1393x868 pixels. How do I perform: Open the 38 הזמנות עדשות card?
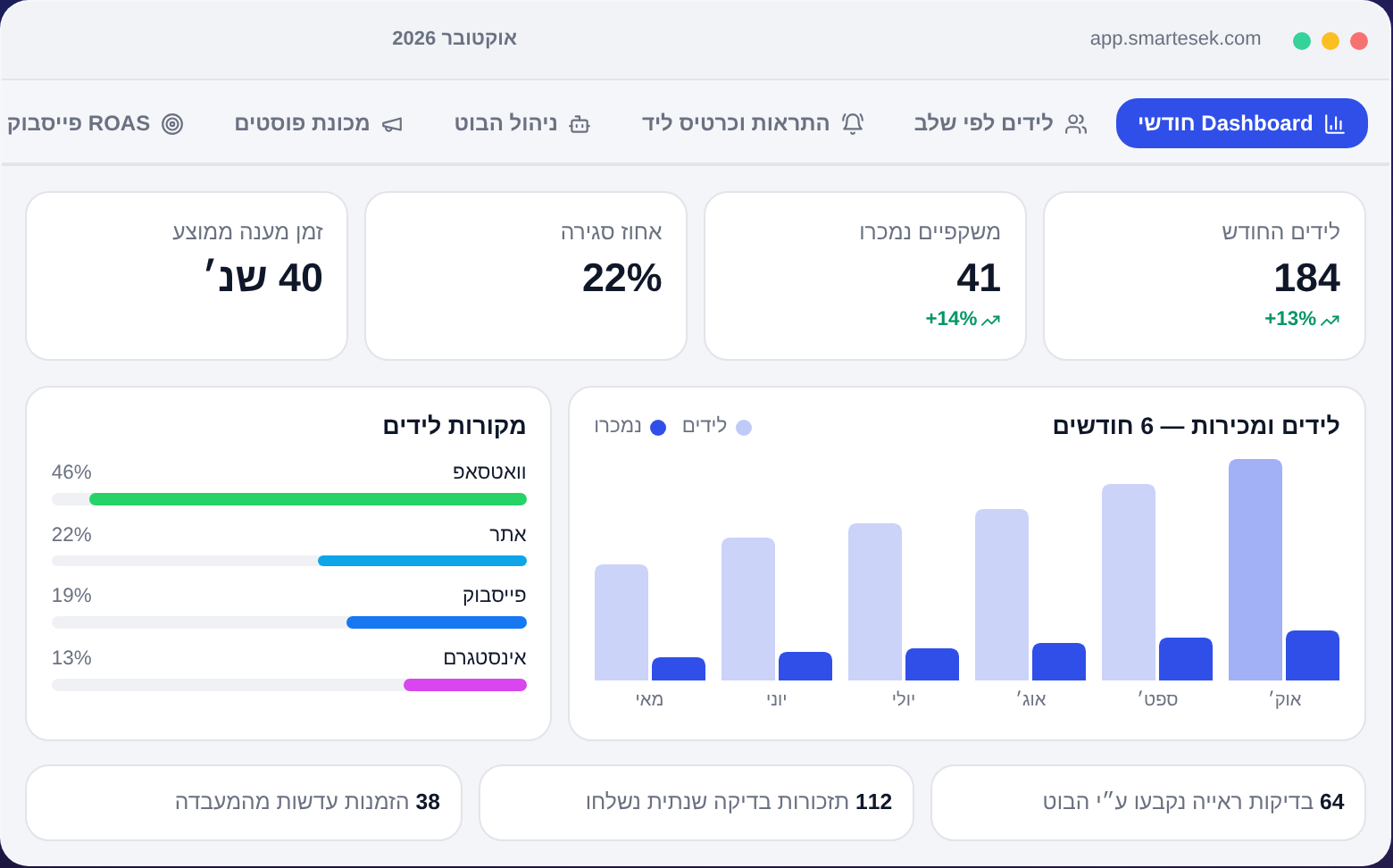point(244,803)
